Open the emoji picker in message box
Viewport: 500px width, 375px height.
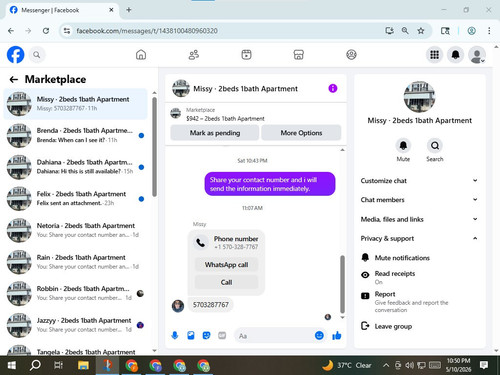pos(319,335)
